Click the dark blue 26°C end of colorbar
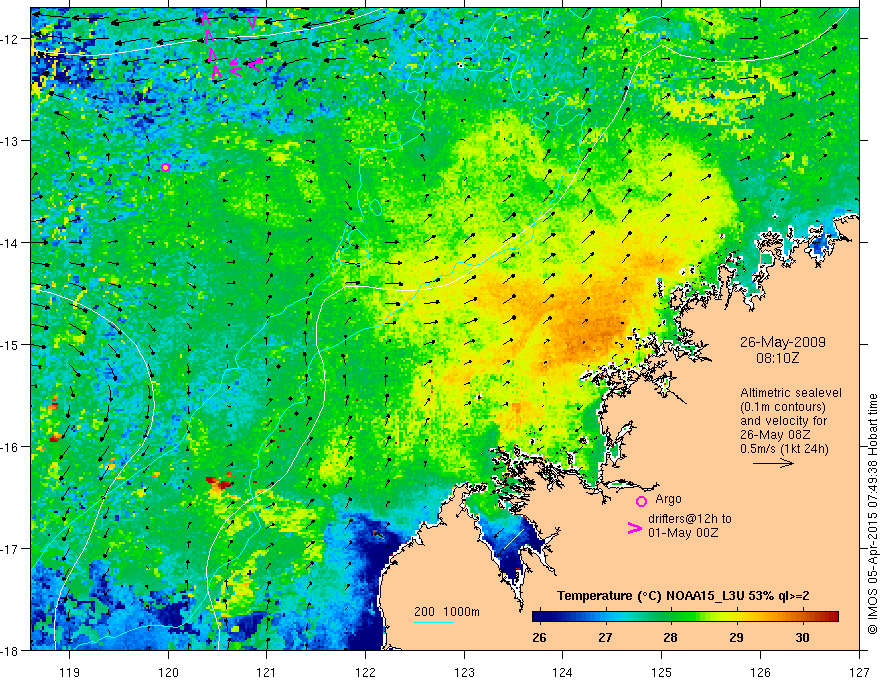The height and width of the screenshot is (680, 880). coord(540,617)
